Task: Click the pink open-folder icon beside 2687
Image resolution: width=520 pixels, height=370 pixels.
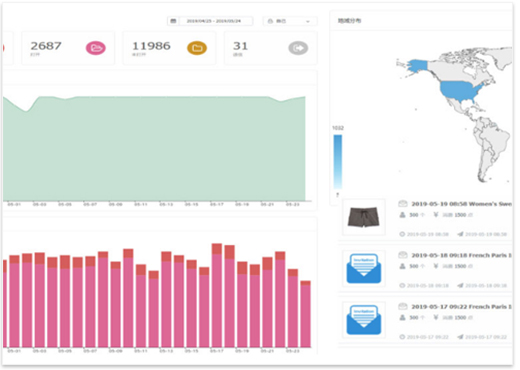Action: 96,48
